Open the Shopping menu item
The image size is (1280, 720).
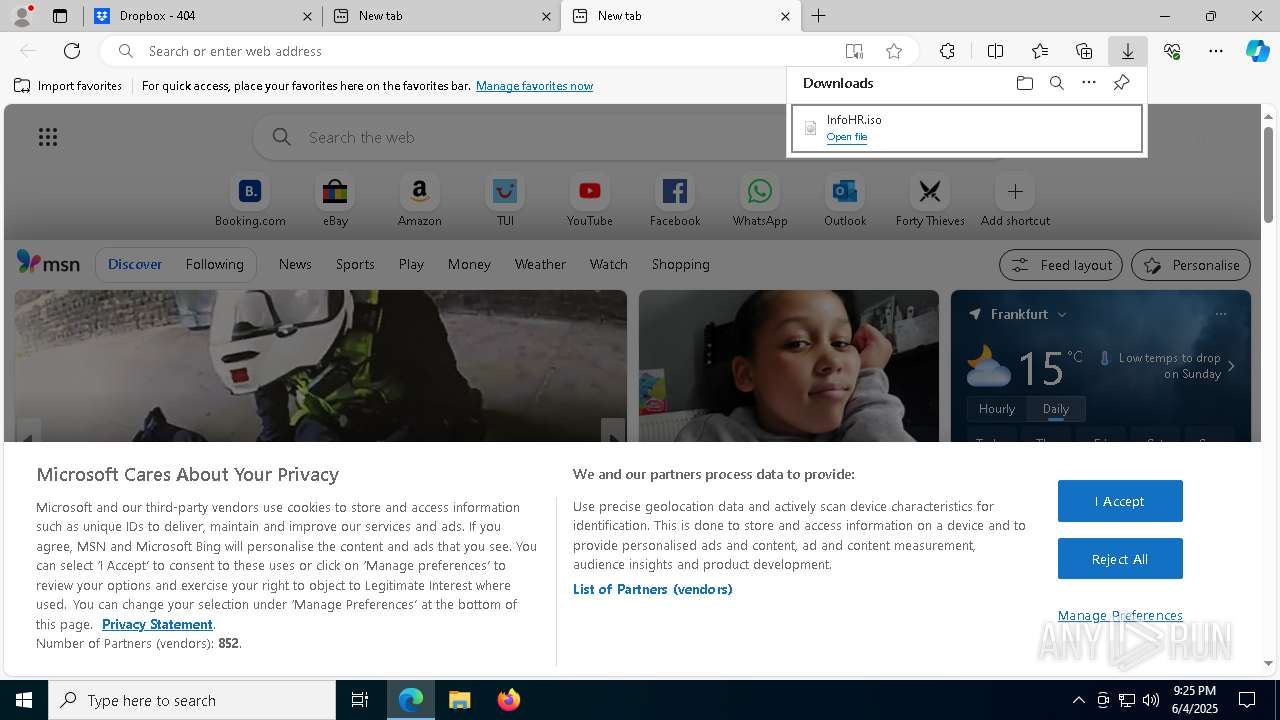[x=681, y=264]
